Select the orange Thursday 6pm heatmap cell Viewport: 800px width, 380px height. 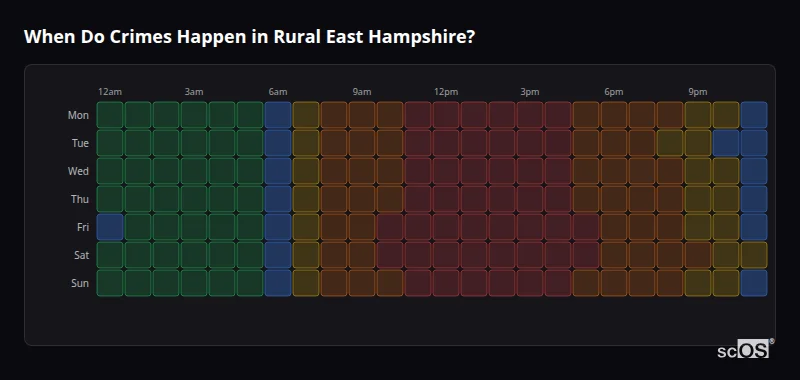(x=614, y=199)
